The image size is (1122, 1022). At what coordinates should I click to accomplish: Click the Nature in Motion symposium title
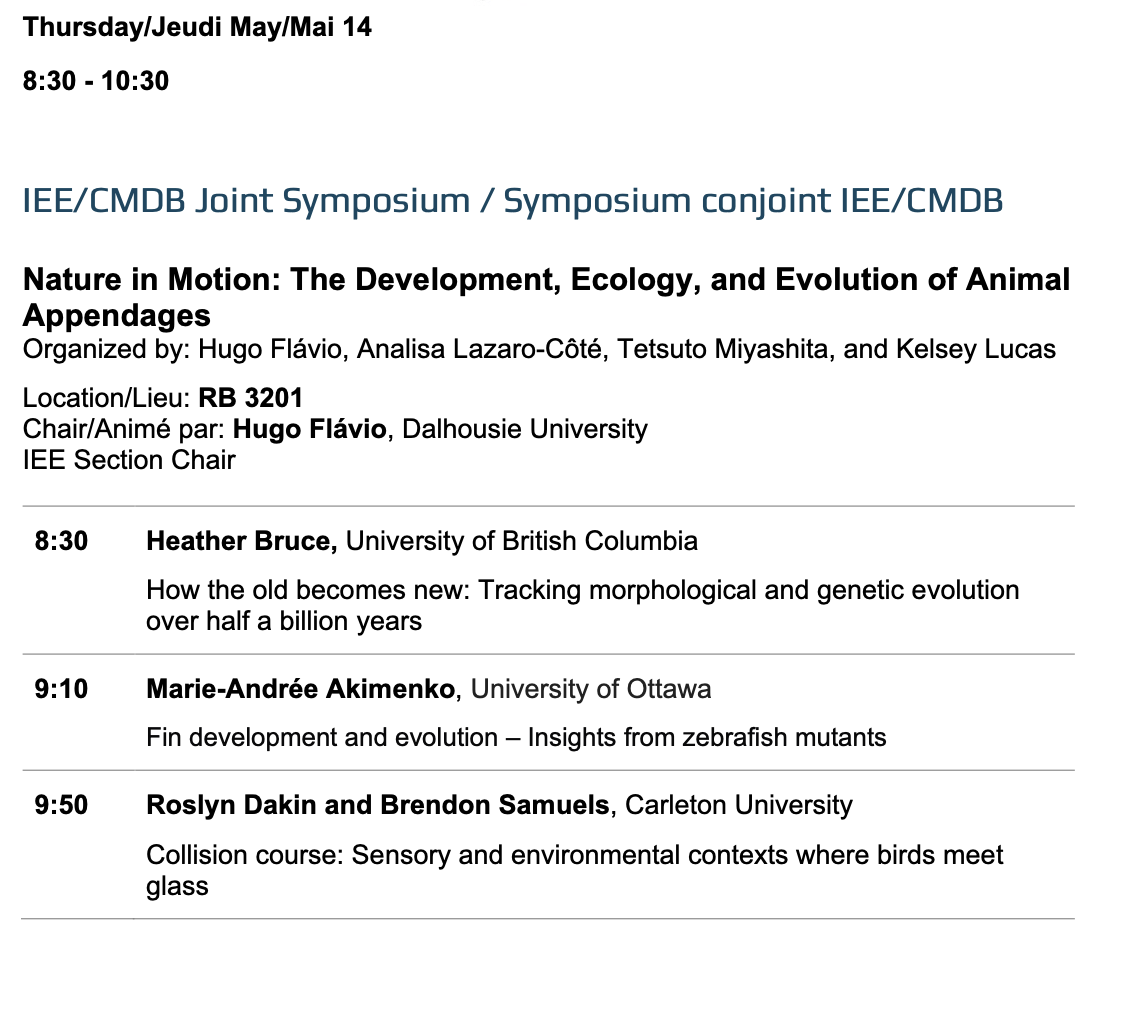547,297
